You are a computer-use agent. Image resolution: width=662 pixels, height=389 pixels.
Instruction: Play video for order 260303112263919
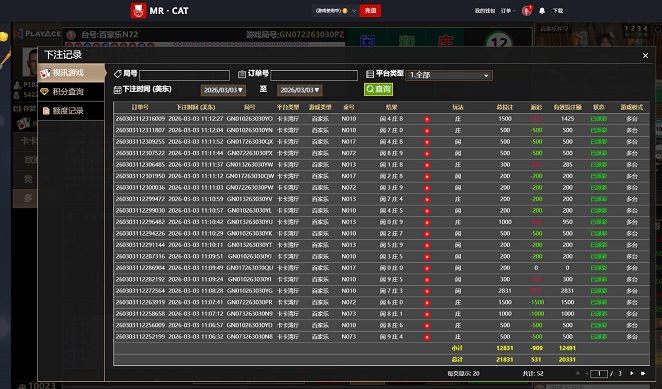pos(427,302)
